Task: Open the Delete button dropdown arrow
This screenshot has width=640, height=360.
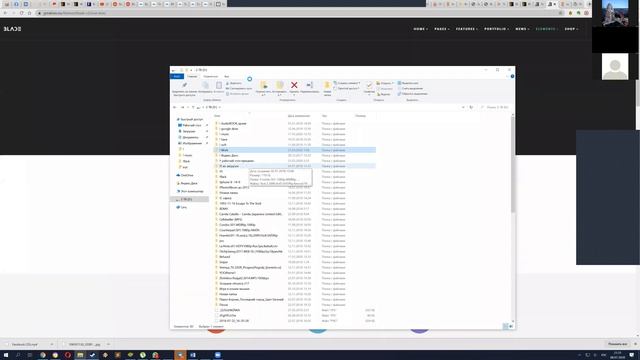Action: click(x=294, y=95)
